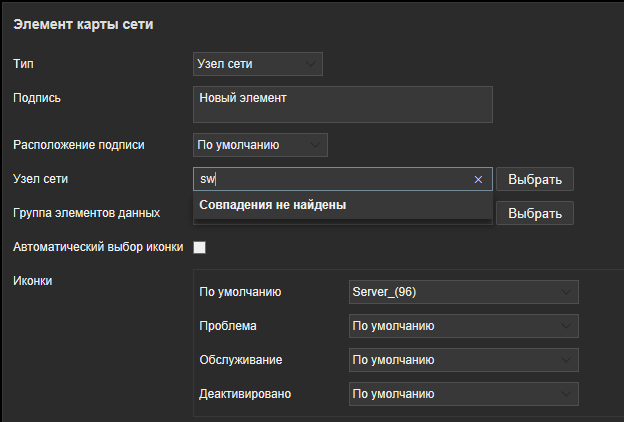Viewport: 624px width, 422px height.
Task: Click the Расположение подписи label
Action: click(x=78, y=145)
